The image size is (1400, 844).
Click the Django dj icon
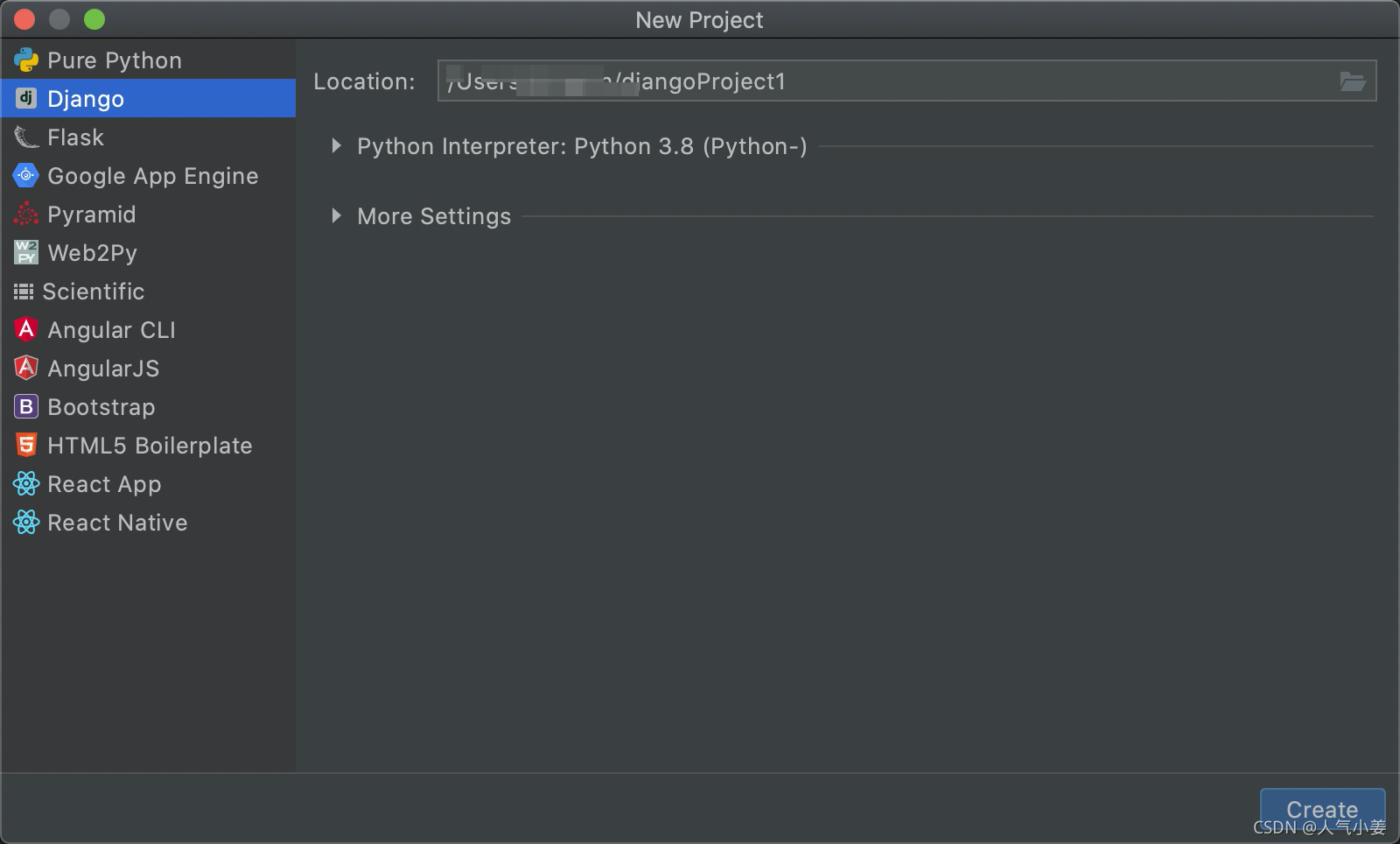pos(26,98)
